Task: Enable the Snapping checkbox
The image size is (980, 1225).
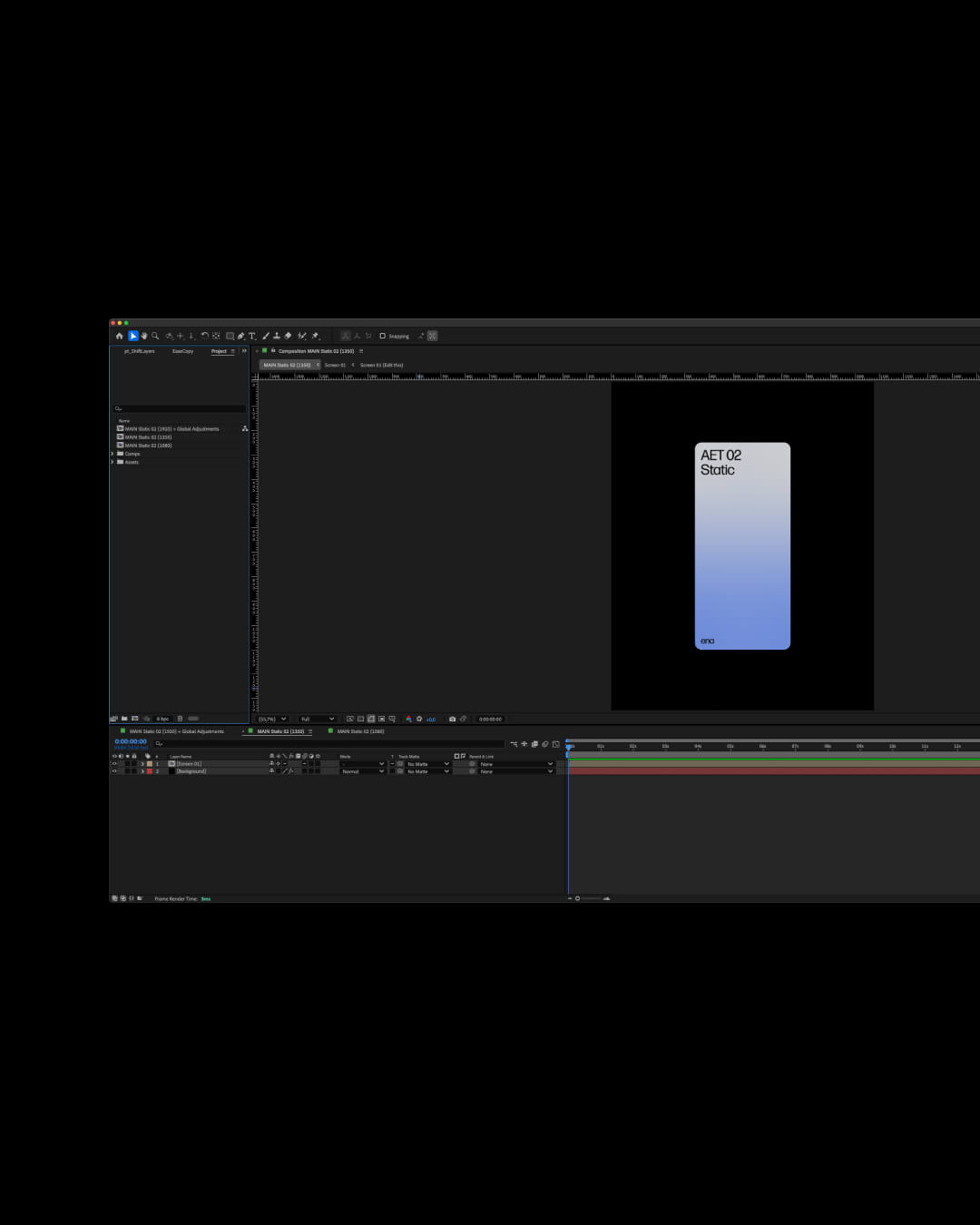Action: click(382, 336)
